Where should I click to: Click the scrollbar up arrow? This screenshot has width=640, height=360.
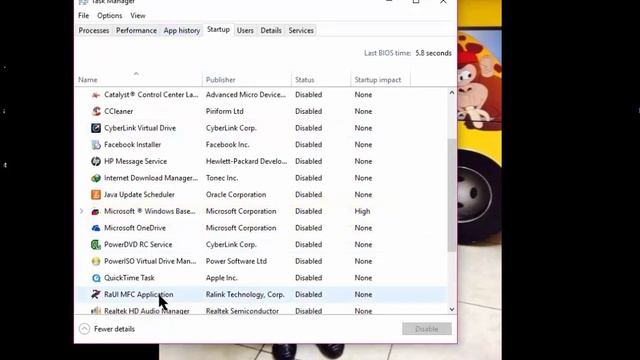(x=452, y=93)
